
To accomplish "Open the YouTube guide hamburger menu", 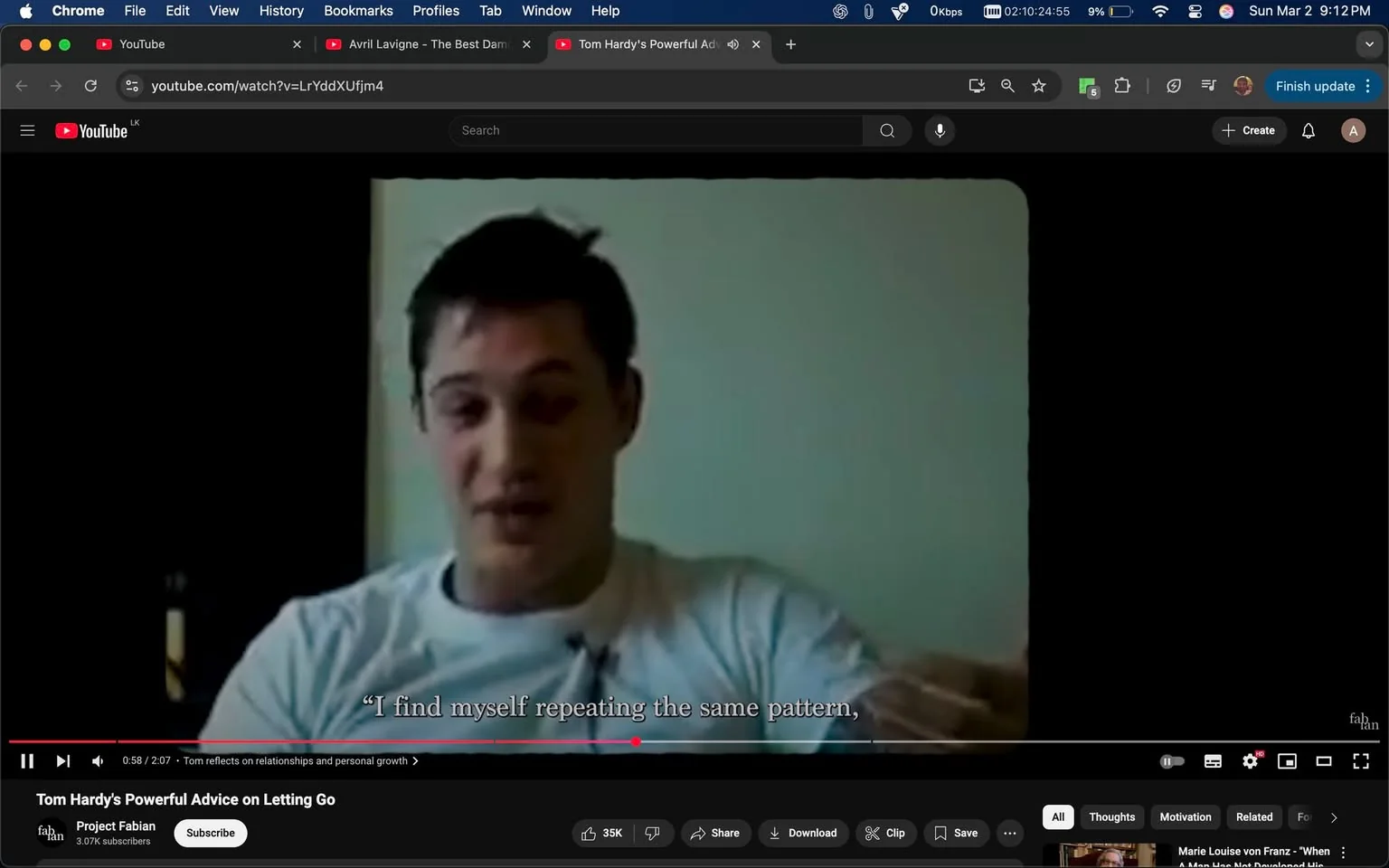I will [27, 130].
